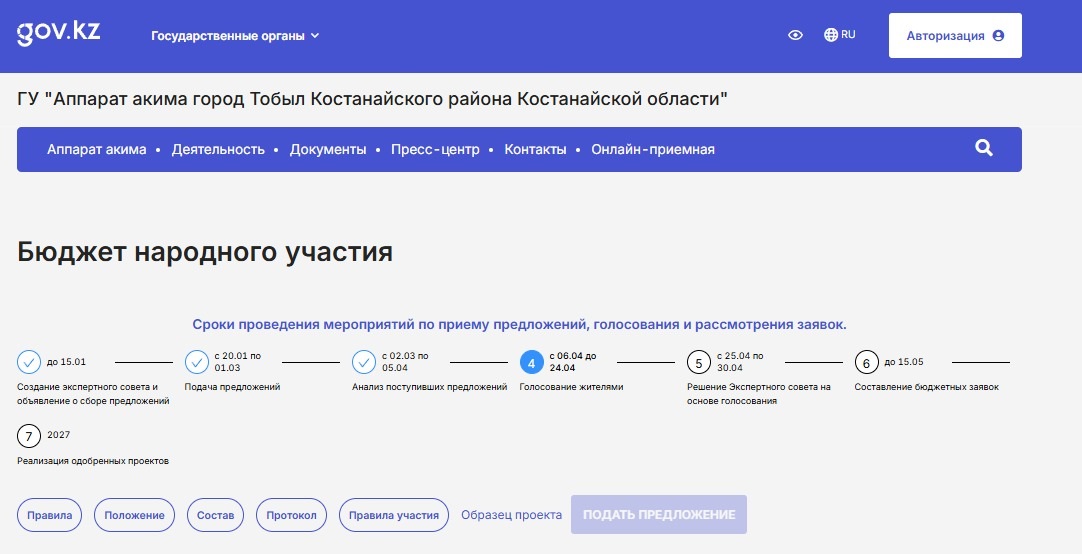Screen dimensions: 1082x554
Task: Expand Государственные органы dropdown
Action: click(x=235, y=36)
